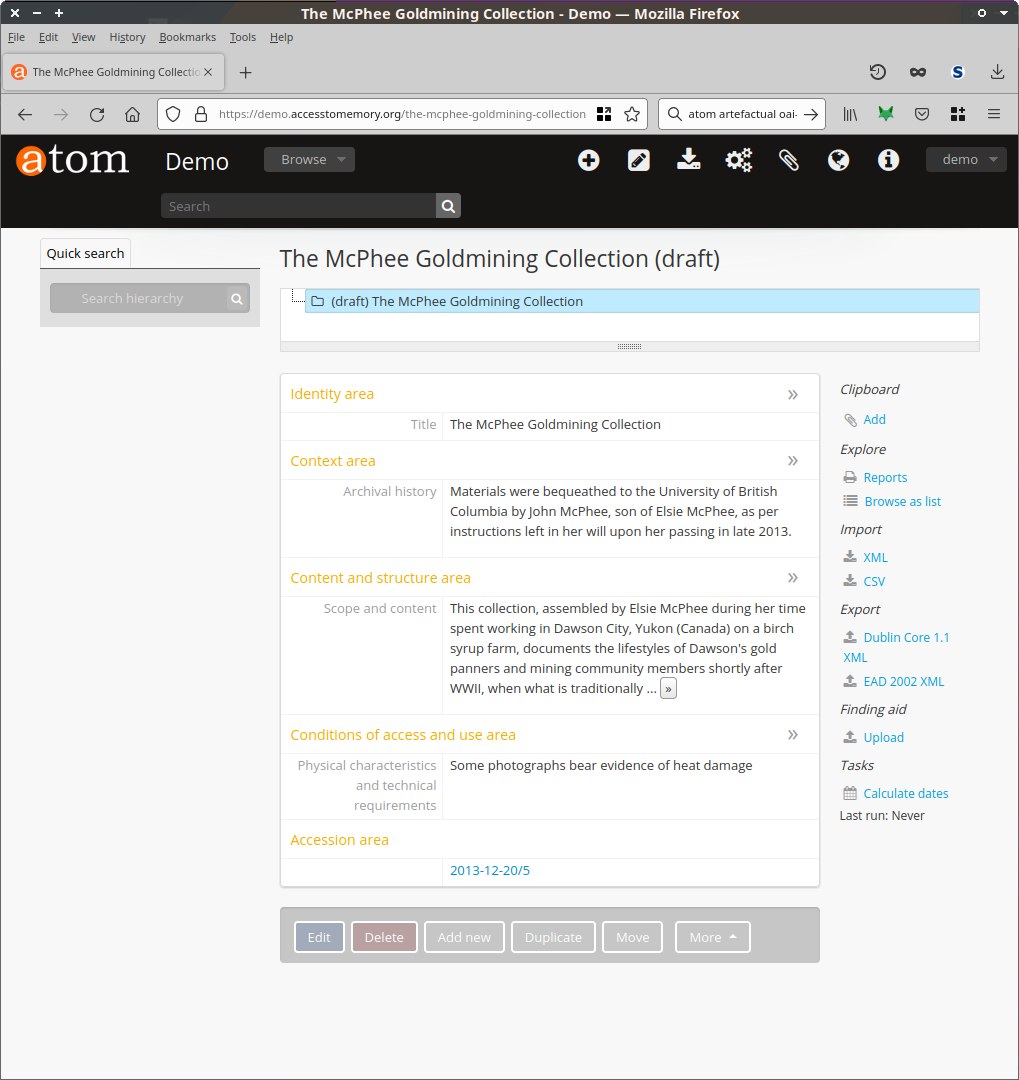Bookmark this page with star icon
The image size is (1019, 1080).
pos(632,114)
